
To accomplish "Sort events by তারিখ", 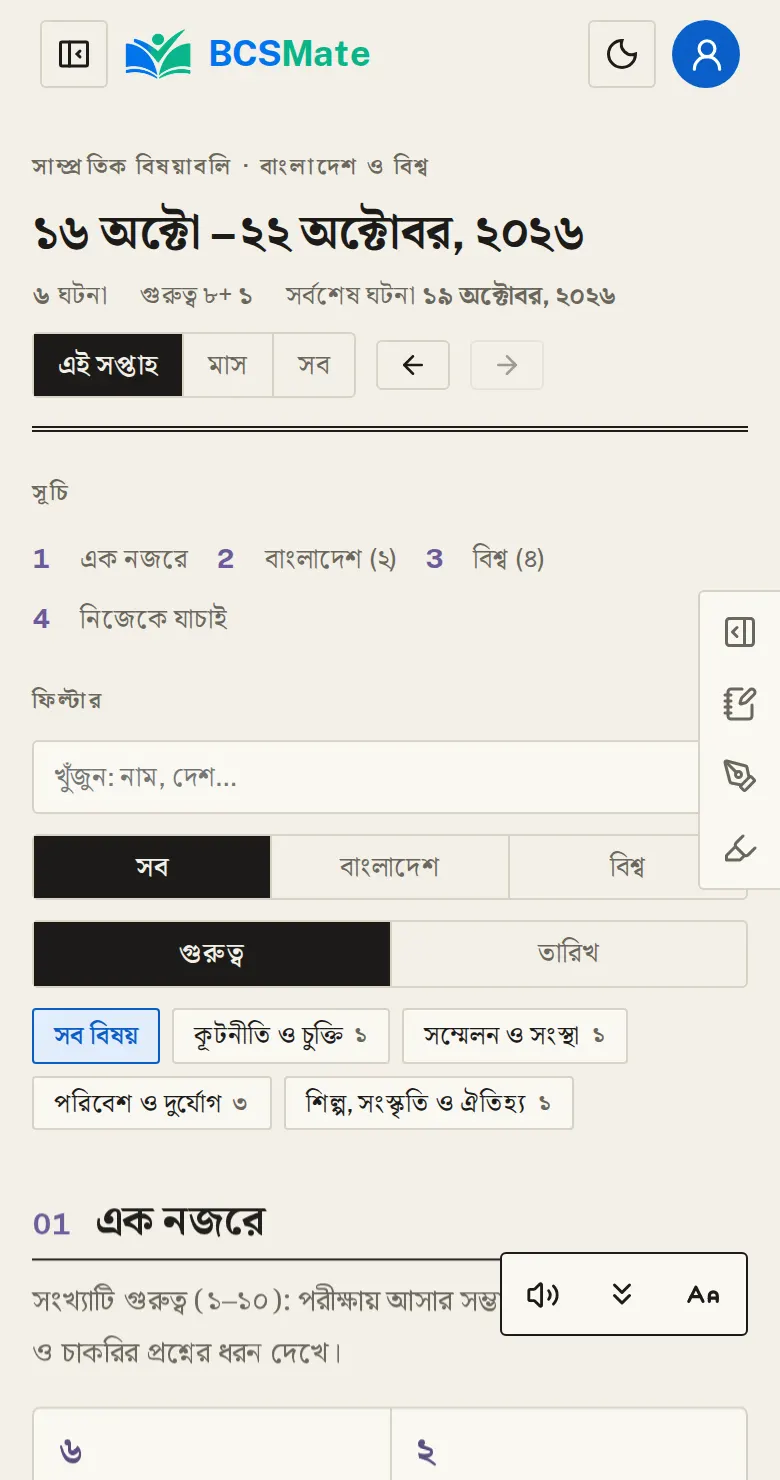I will (x=568, y=953).
